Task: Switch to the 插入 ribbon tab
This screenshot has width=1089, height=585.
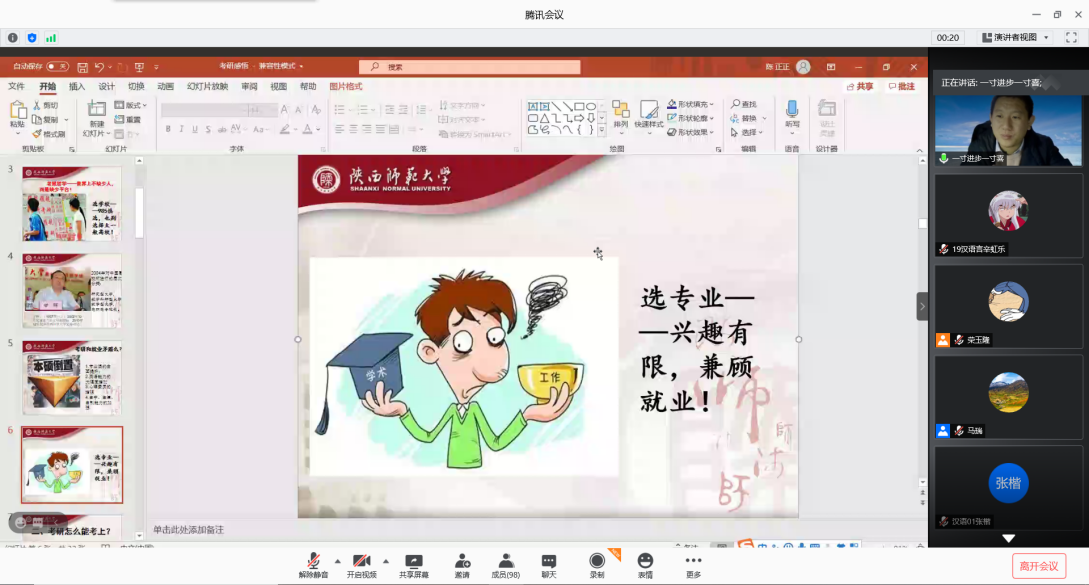Action: pyautogui.click(x=77, y=87)
